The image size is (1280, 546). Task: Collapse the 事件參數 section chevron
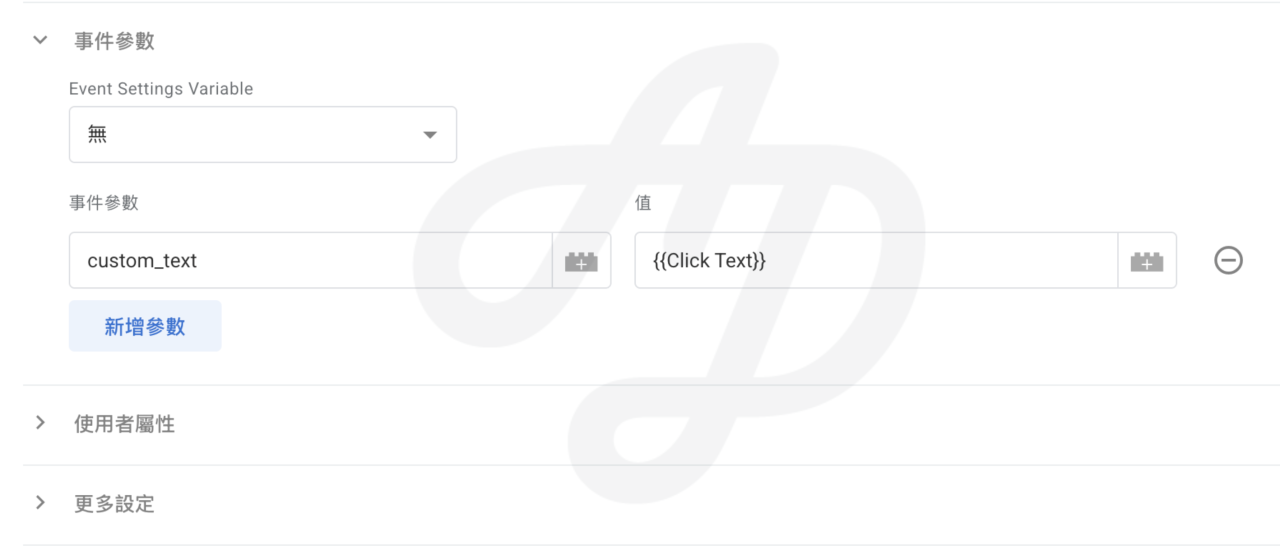pos(40,41)
